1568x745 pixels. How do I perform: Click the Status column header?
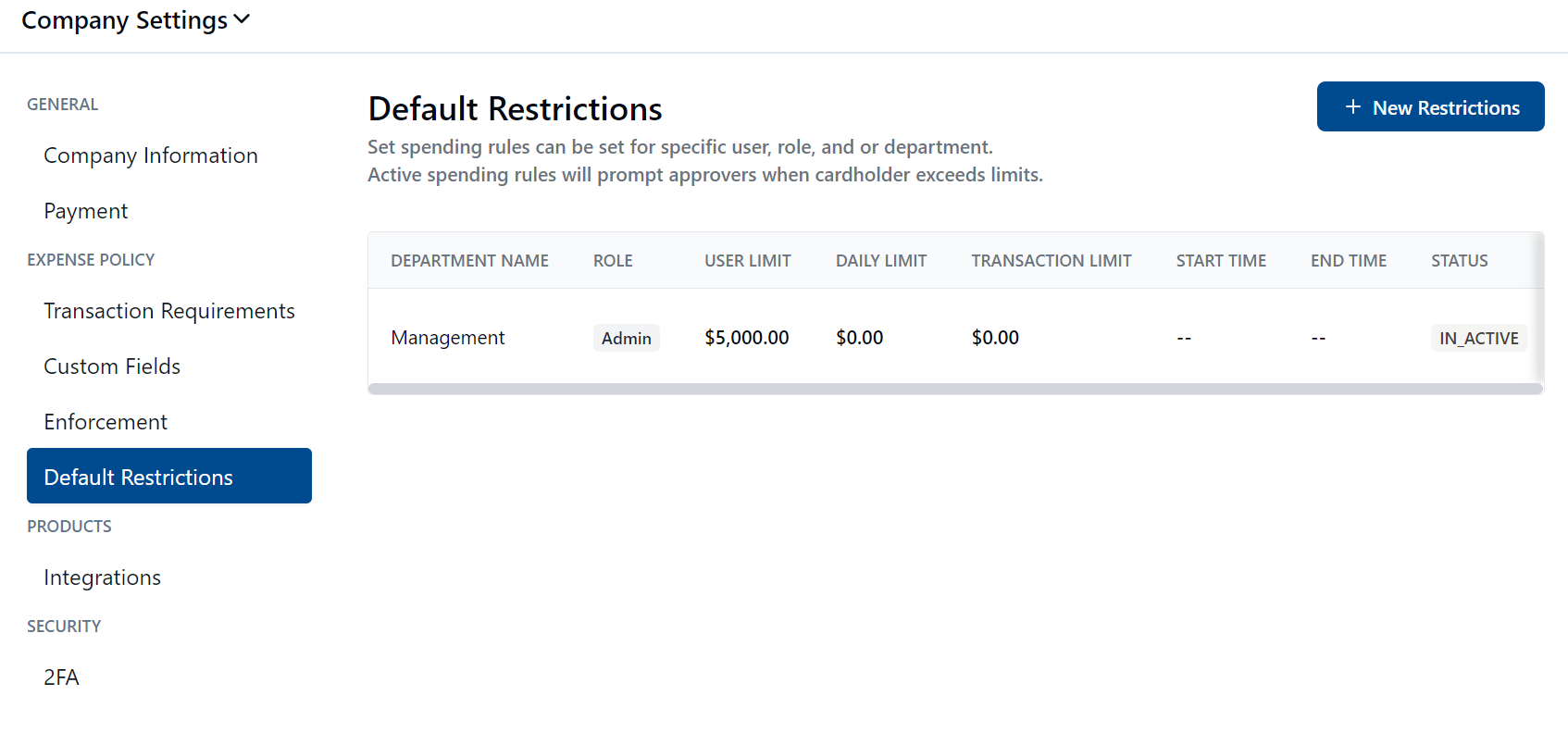pos(1459,261)
